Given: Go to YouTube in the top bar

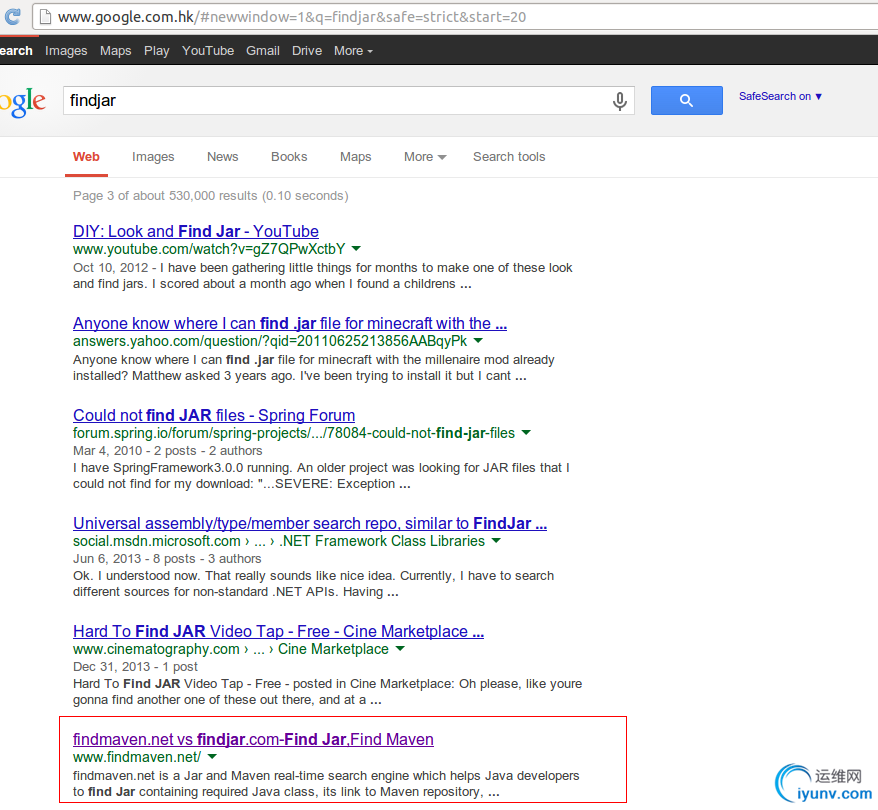Looking at the screenshot, I should 208,51.
